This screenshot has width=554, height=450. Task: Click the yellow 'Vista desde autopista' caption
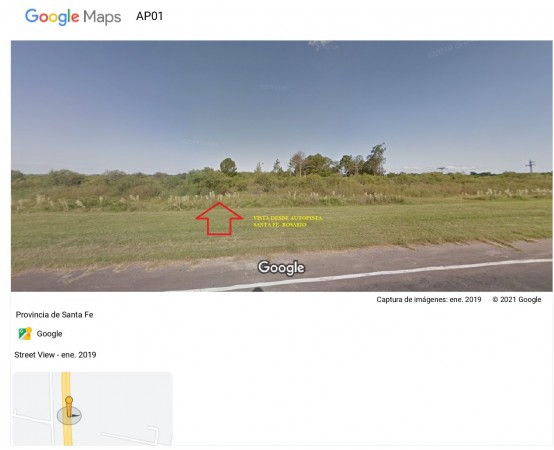tap(288, 221)
